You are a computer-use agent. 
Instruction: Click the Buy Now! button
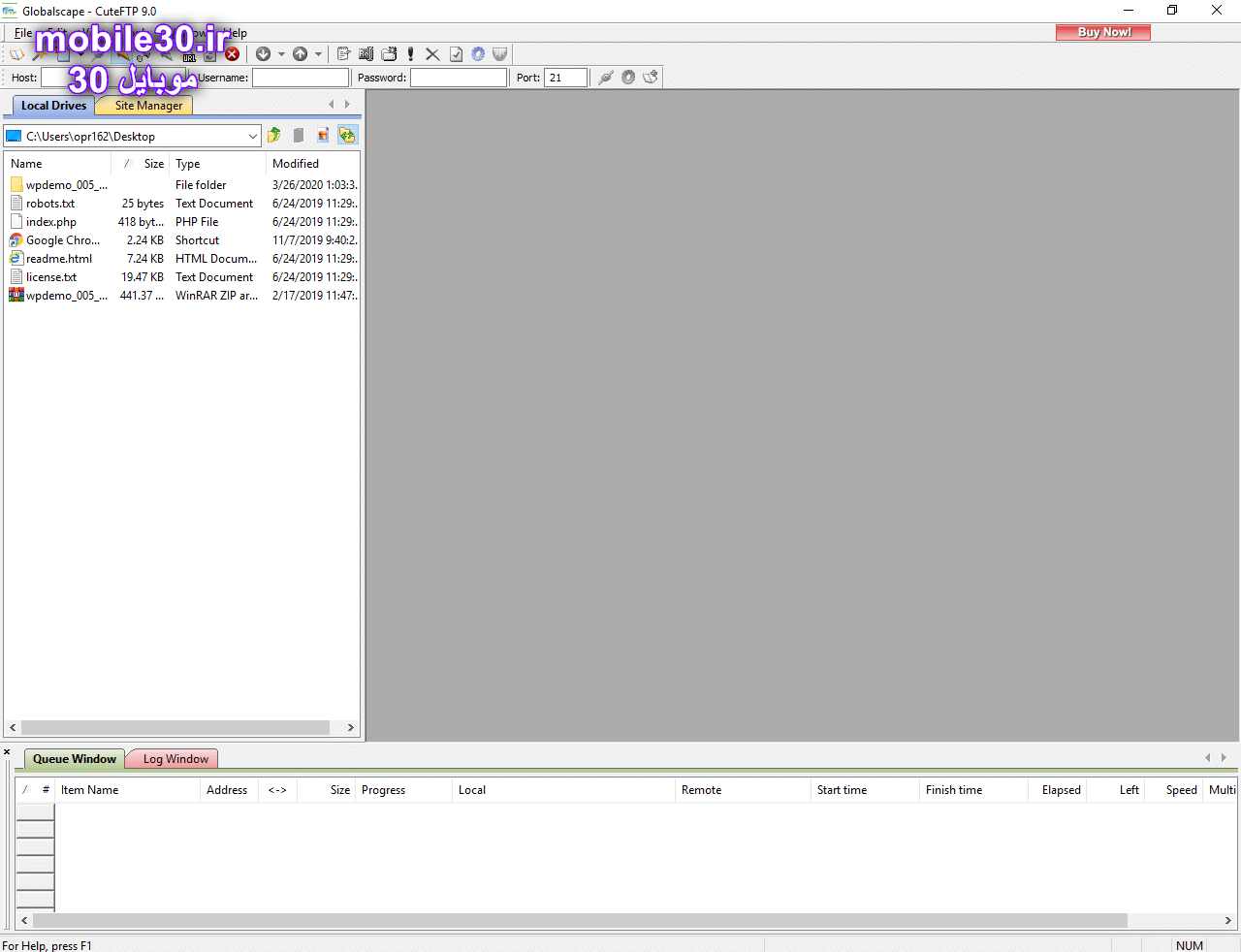point(1103,32)
